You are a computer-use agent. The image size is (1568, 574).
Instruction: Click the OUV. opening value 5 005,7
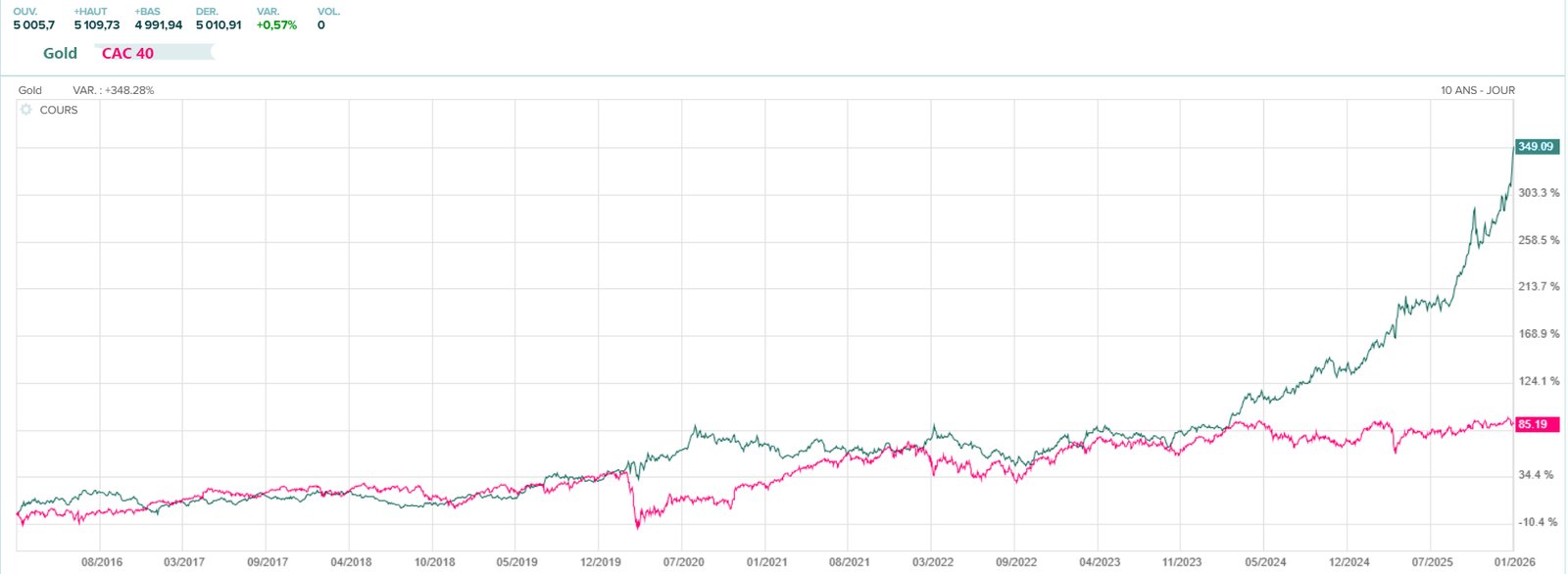coord(34,25)
